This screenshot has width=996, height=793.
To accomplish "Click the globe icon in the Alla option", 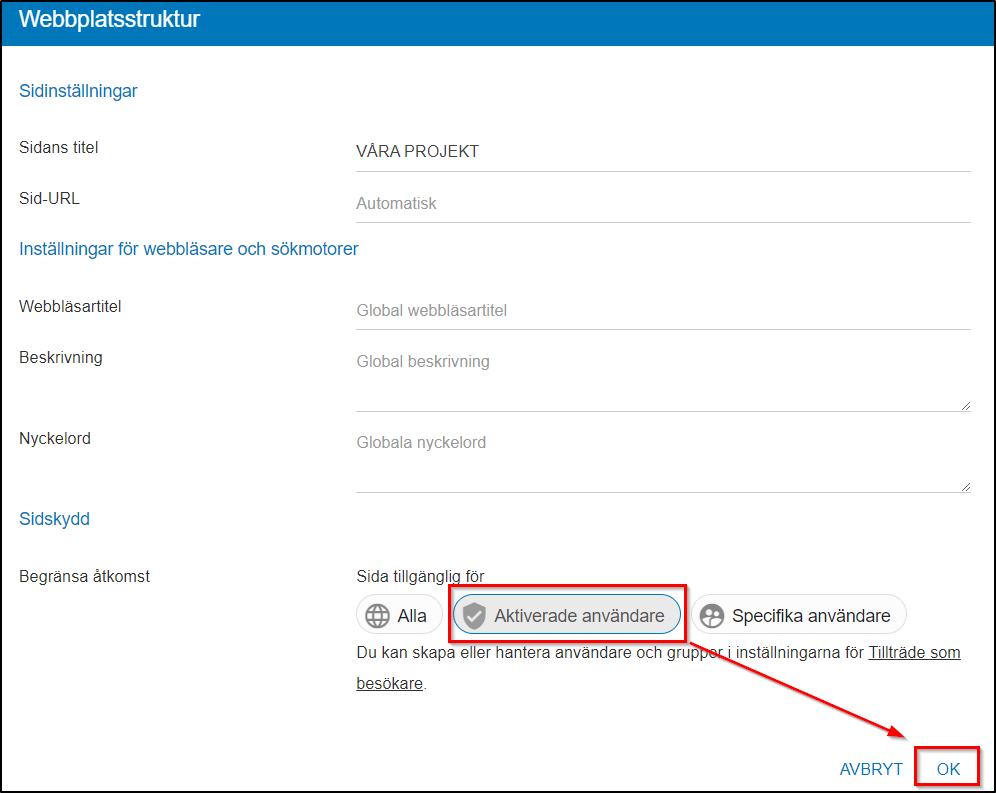I will click(378, 616).
